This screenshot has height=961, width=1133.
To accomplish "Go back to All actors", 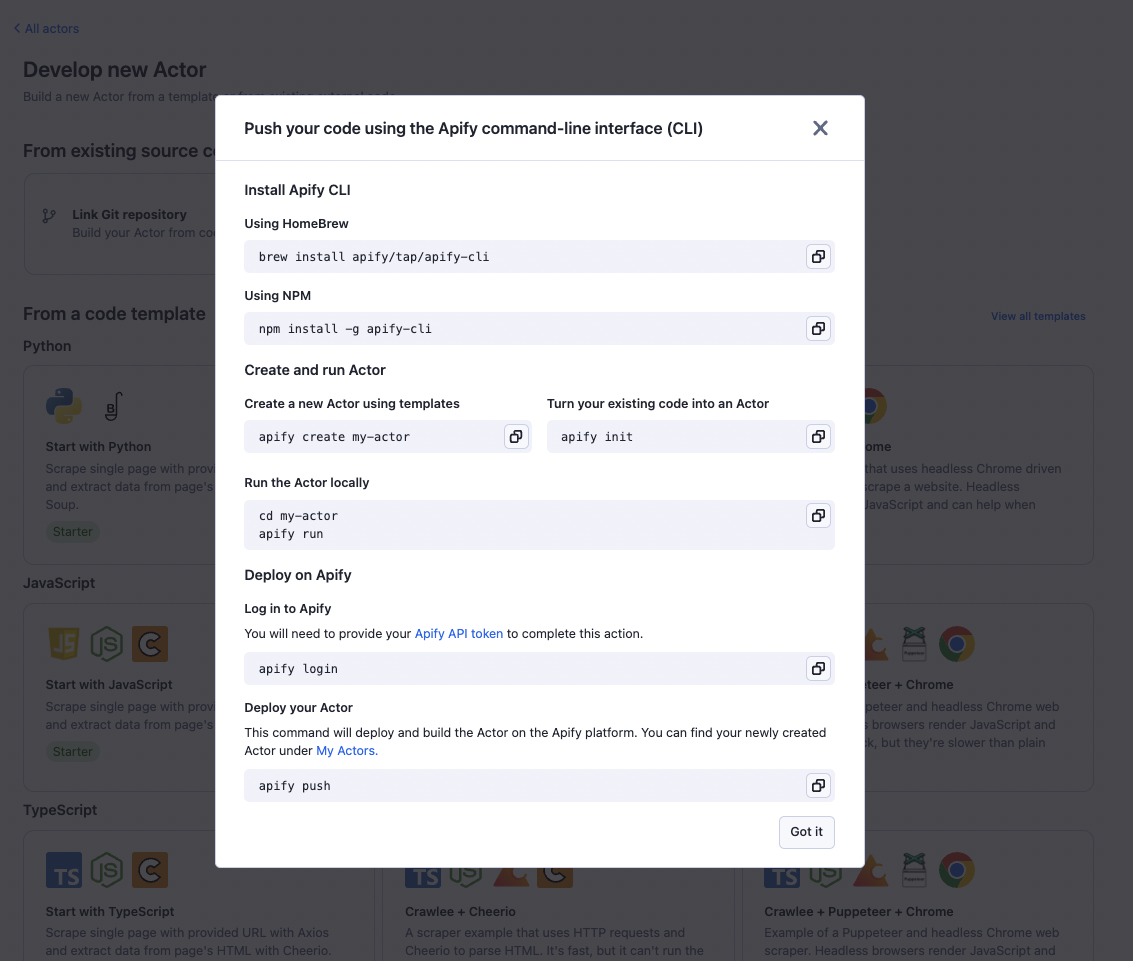I will (x=47, y=29).
